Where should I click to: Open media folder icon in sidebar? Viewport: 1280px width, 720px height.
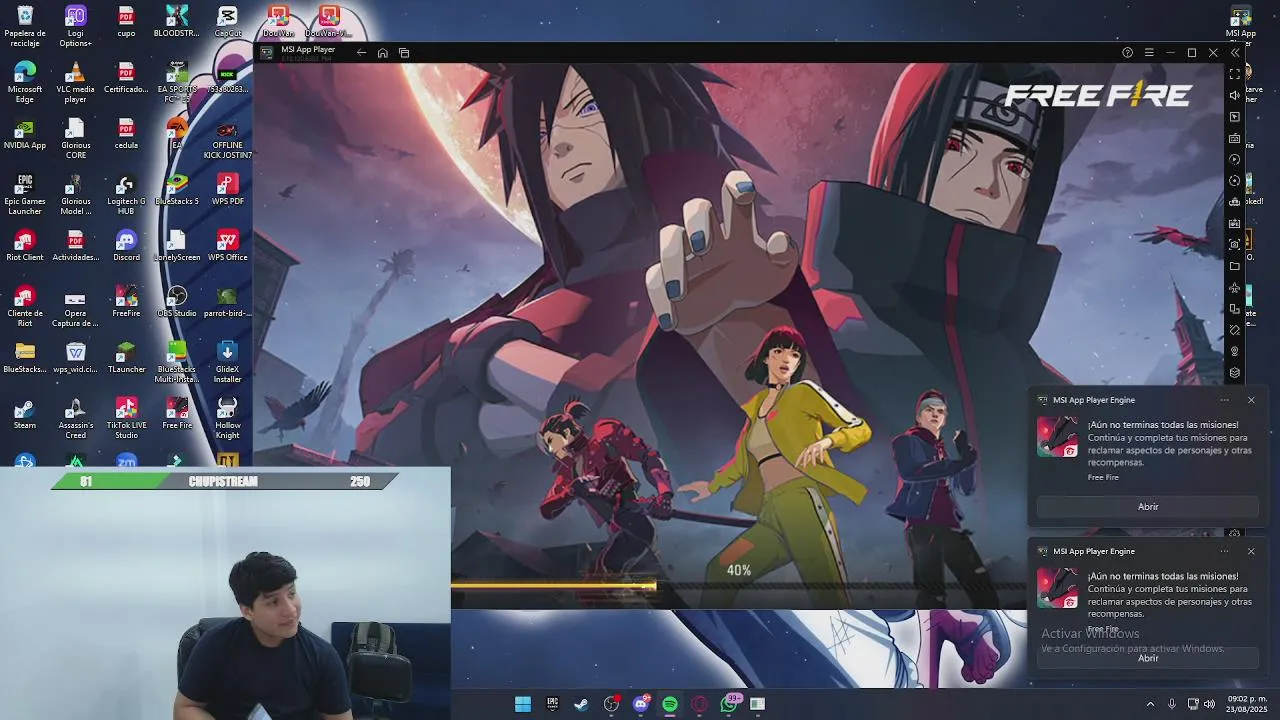point(1235,266)
